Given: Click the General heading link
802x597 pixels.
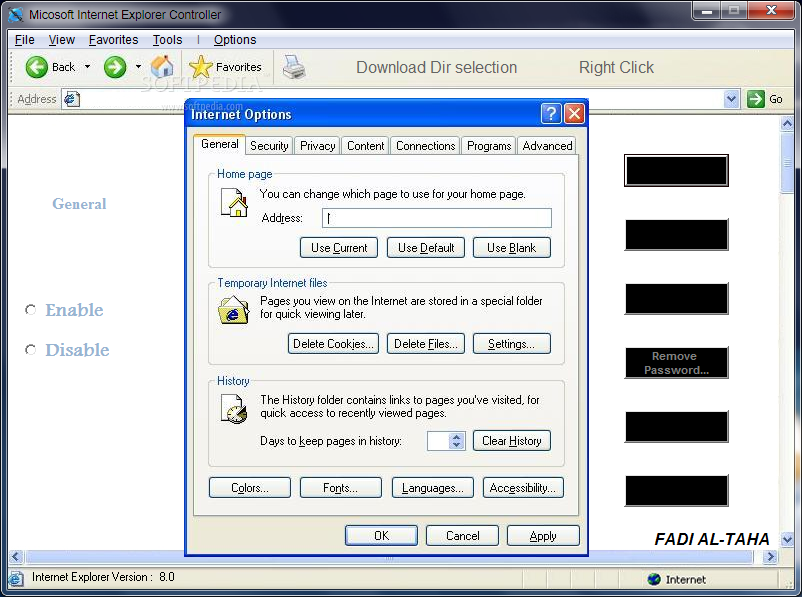Looking at the screenshot, I should click(79, 204).
